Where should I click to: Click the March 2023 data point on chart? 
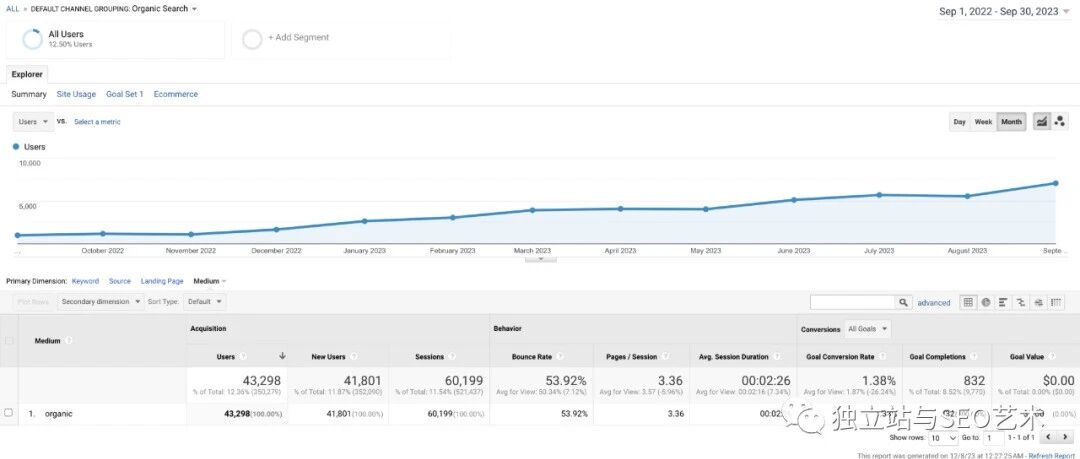pyautogui.click(x=532, y=210)
